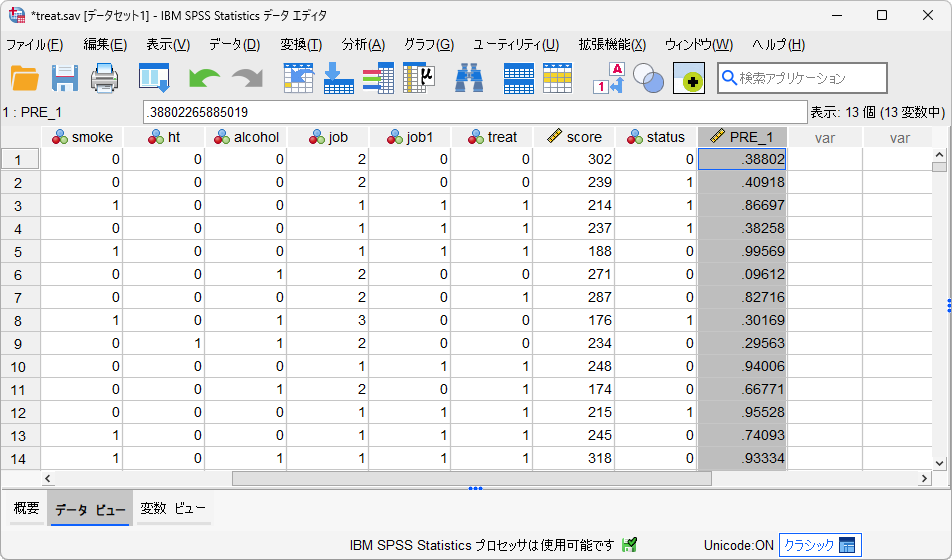
Task: Click the scroll down arrow
Action: [939, 463]
